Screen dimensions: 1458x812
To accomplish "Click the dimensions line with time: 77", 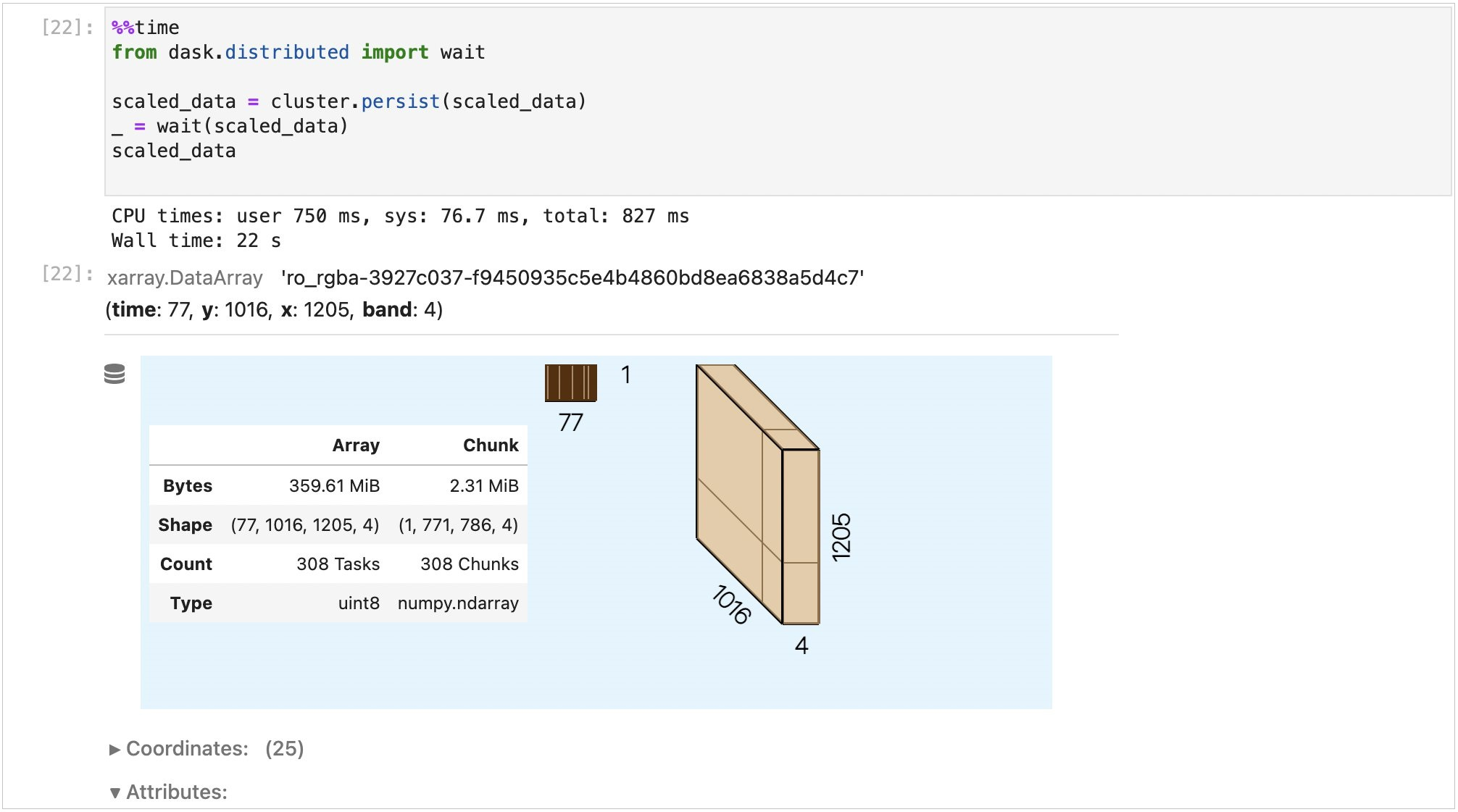I will point(274,310).
